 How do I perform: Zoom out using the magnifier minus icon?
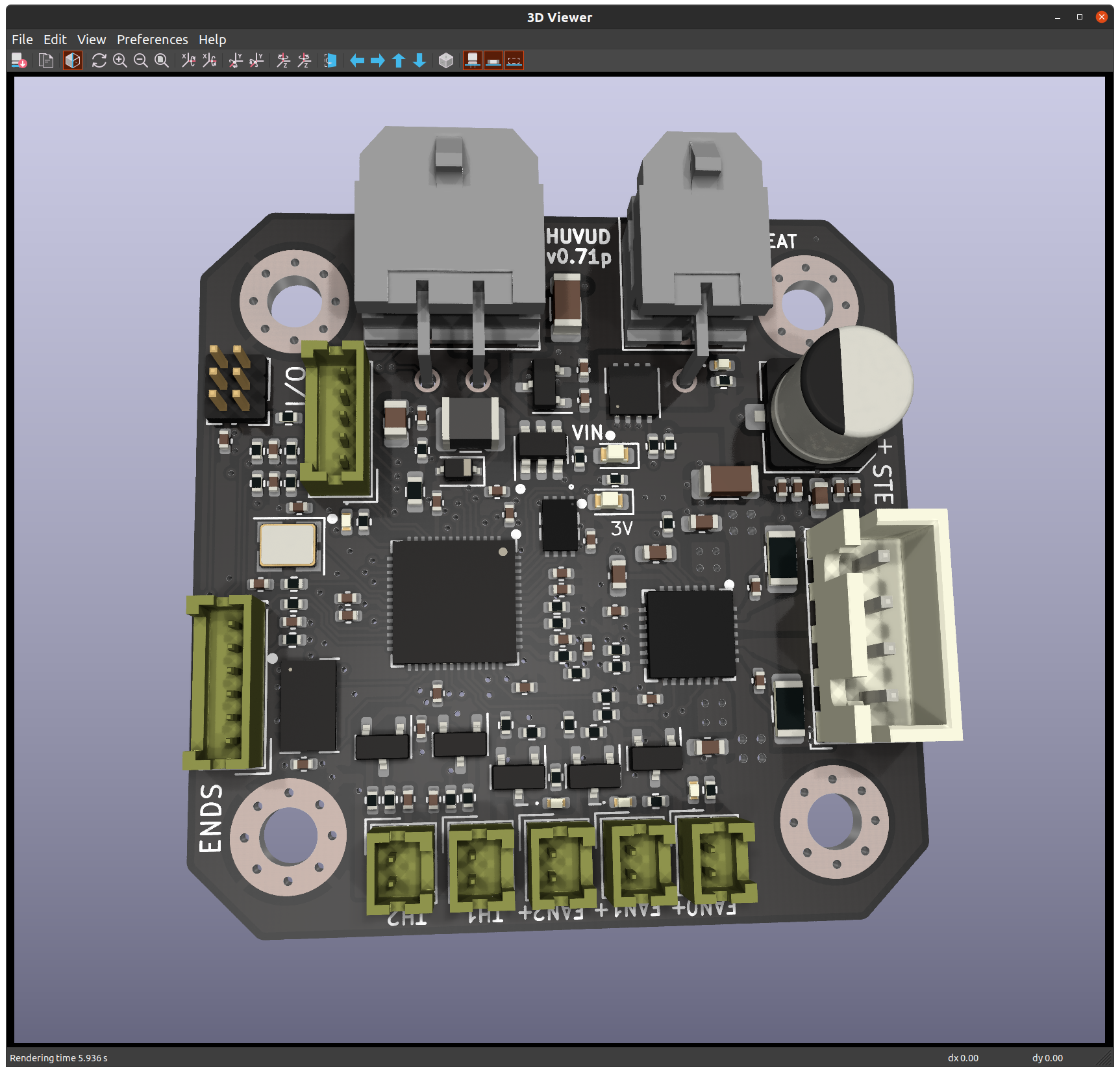[x=141, y=61]
